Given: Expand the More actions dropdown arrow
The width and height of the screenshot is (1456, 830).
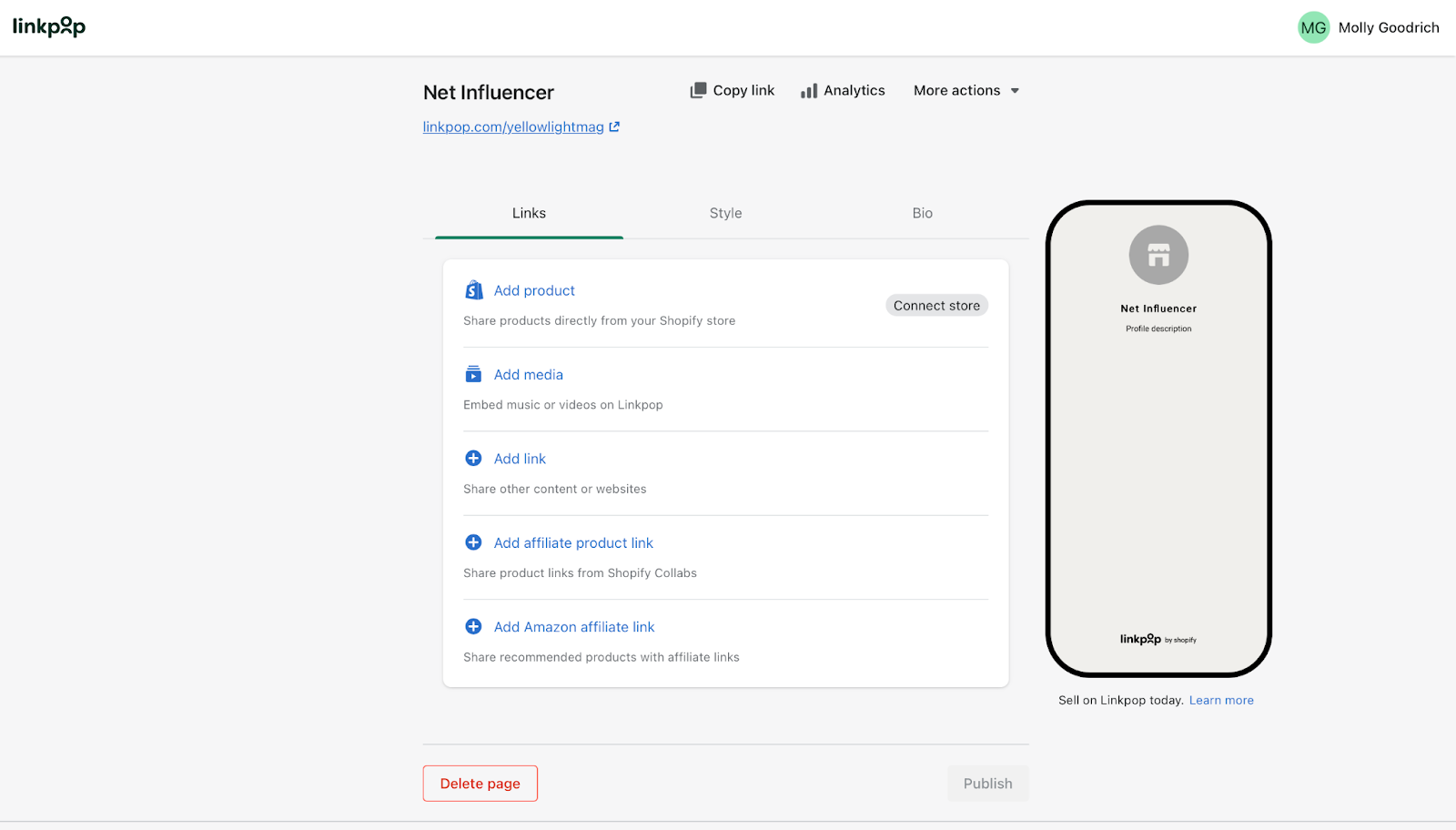Looking at the screenshot, I should click(1015, 91).
